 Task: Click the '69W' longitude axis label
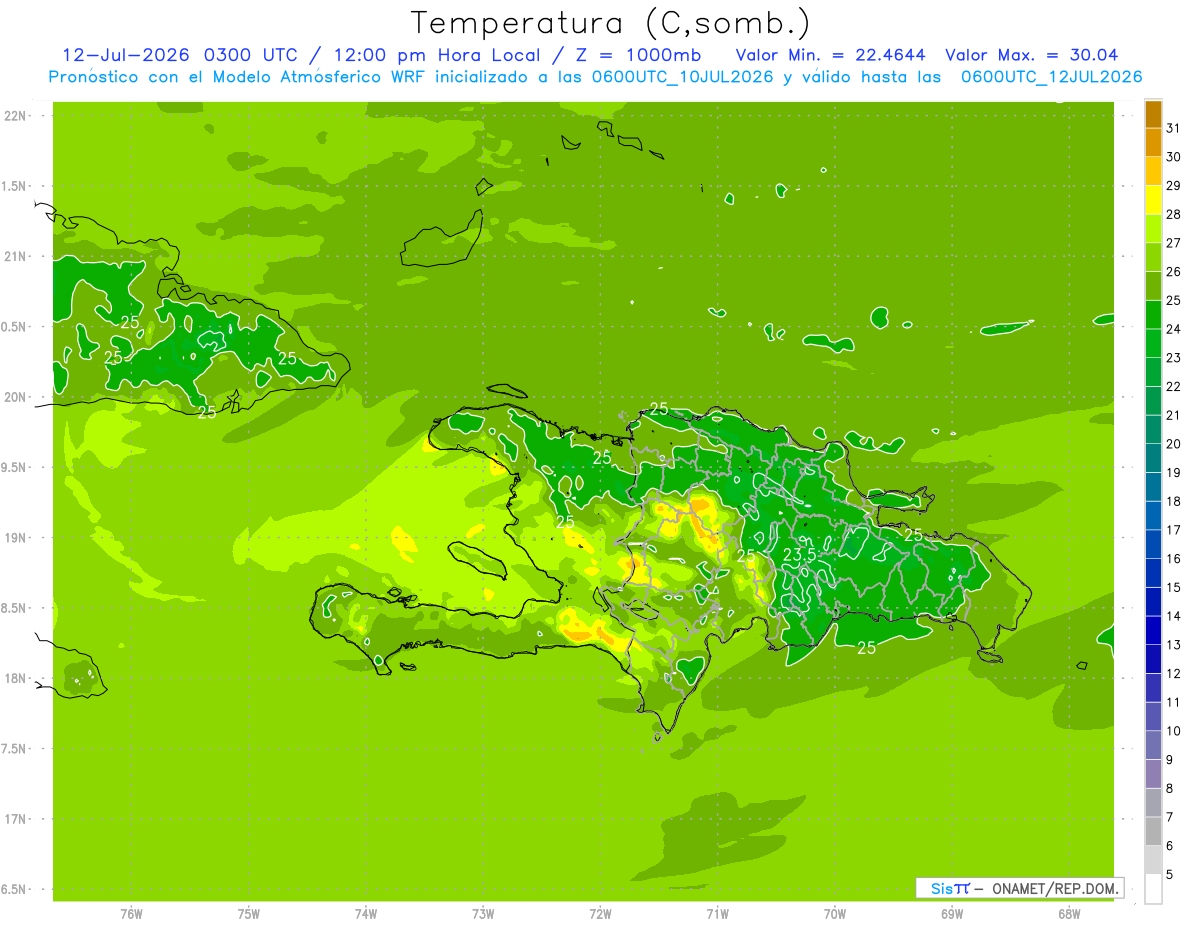(952, 914)
